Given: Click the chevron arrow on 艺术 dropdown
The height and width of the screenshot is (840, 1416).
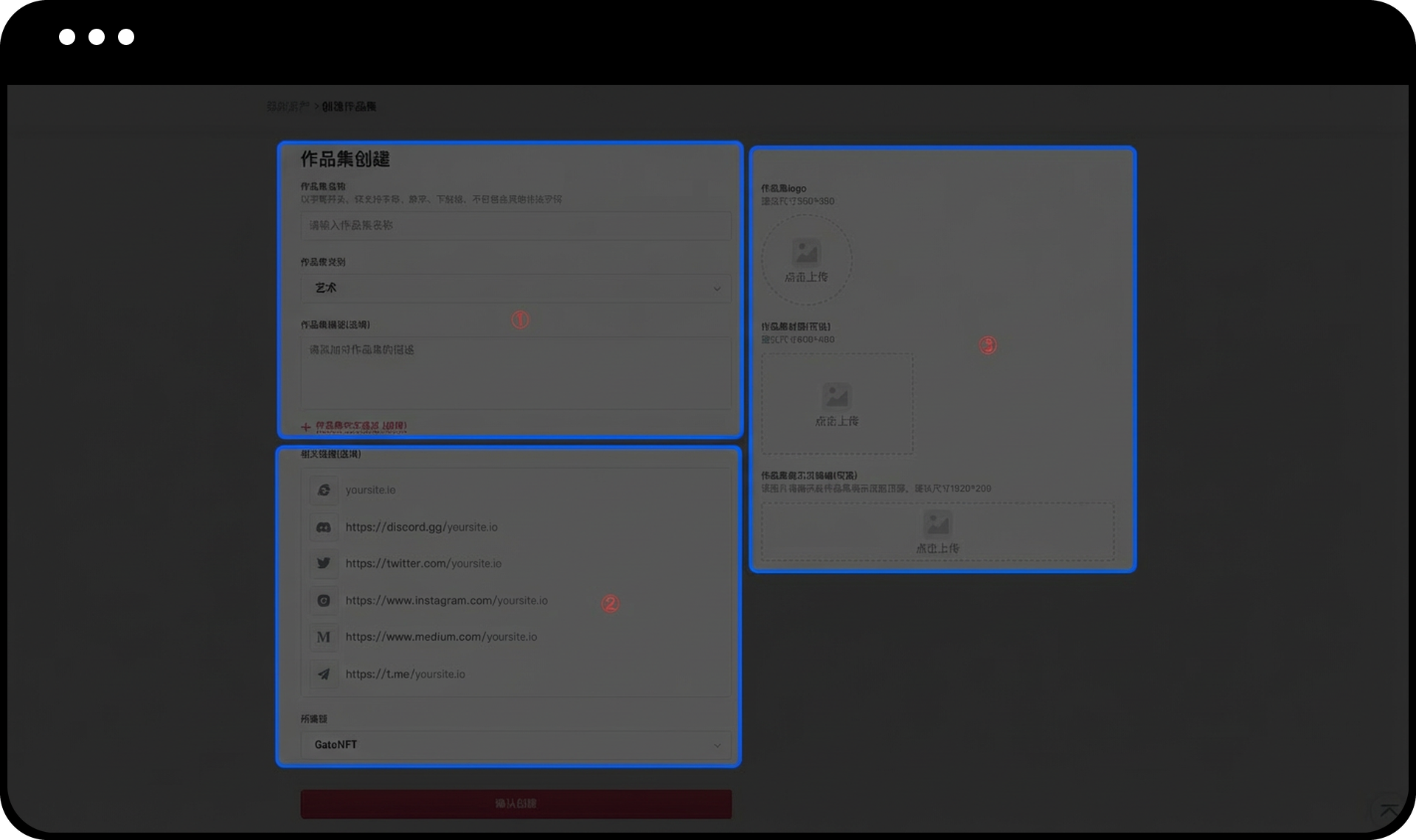Looking at the screenshot, I should tap(717, 289).
